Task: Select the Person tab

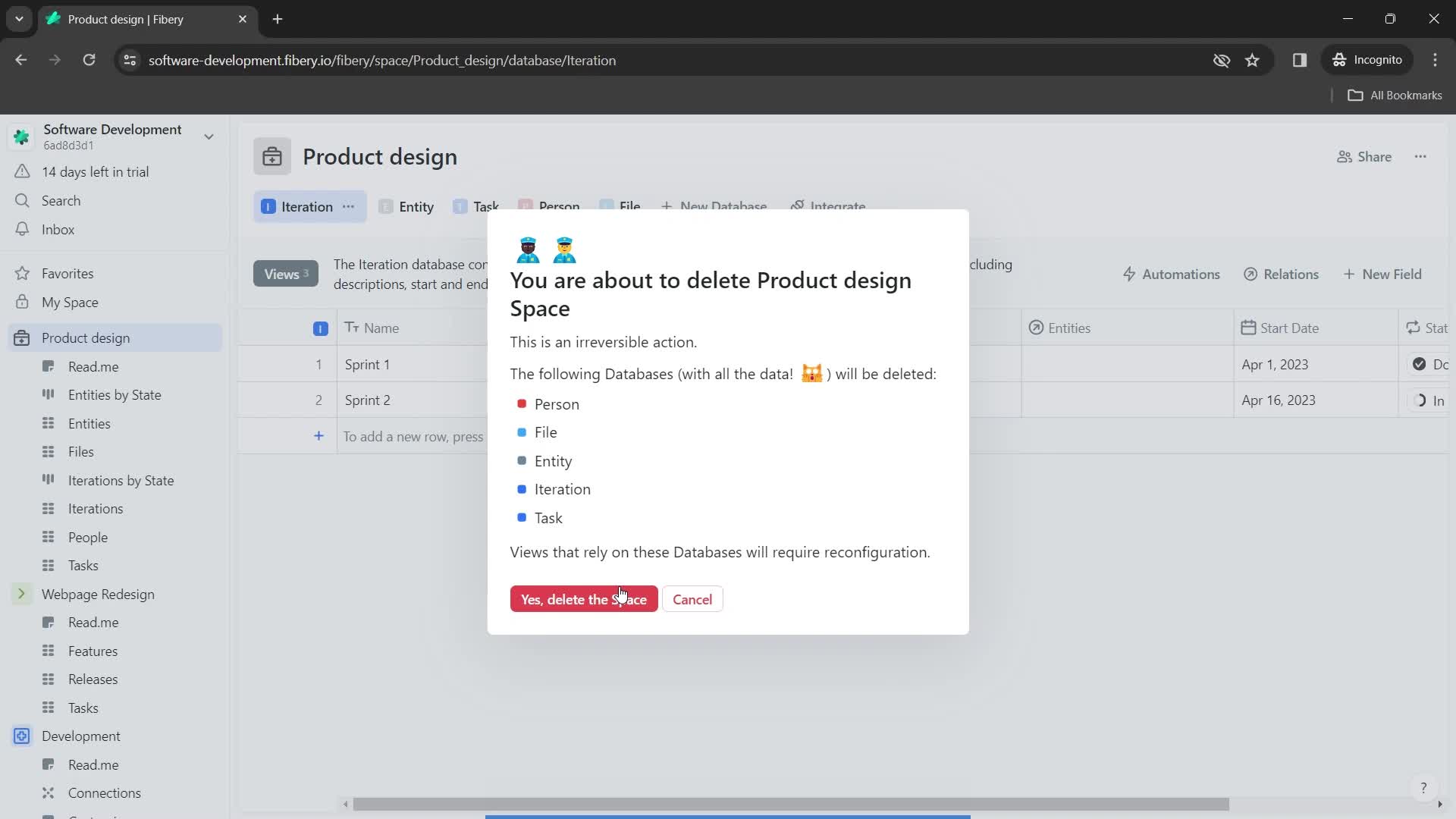Action: click(557, 207)
